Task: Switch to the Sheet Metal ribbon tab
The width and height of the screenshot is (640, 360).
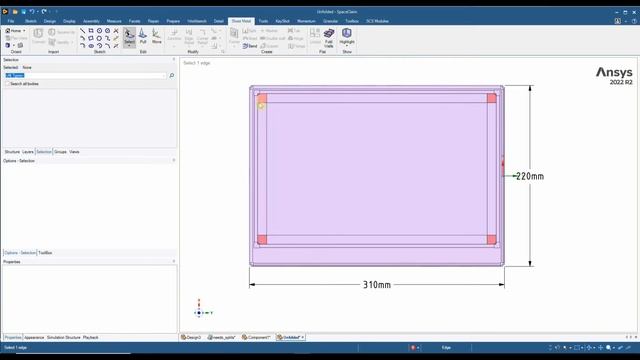Action: (241, 21)
